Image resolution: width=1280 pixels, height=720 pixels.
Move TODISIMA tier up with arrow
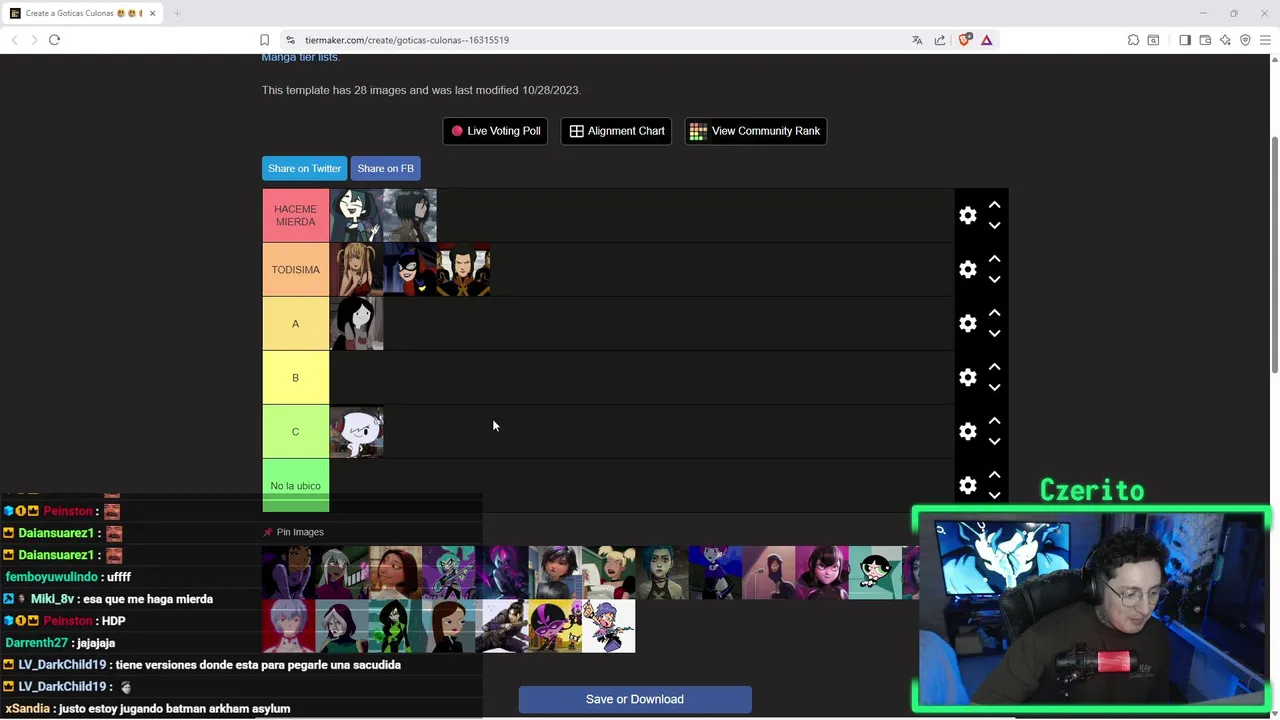click(994, 258)
